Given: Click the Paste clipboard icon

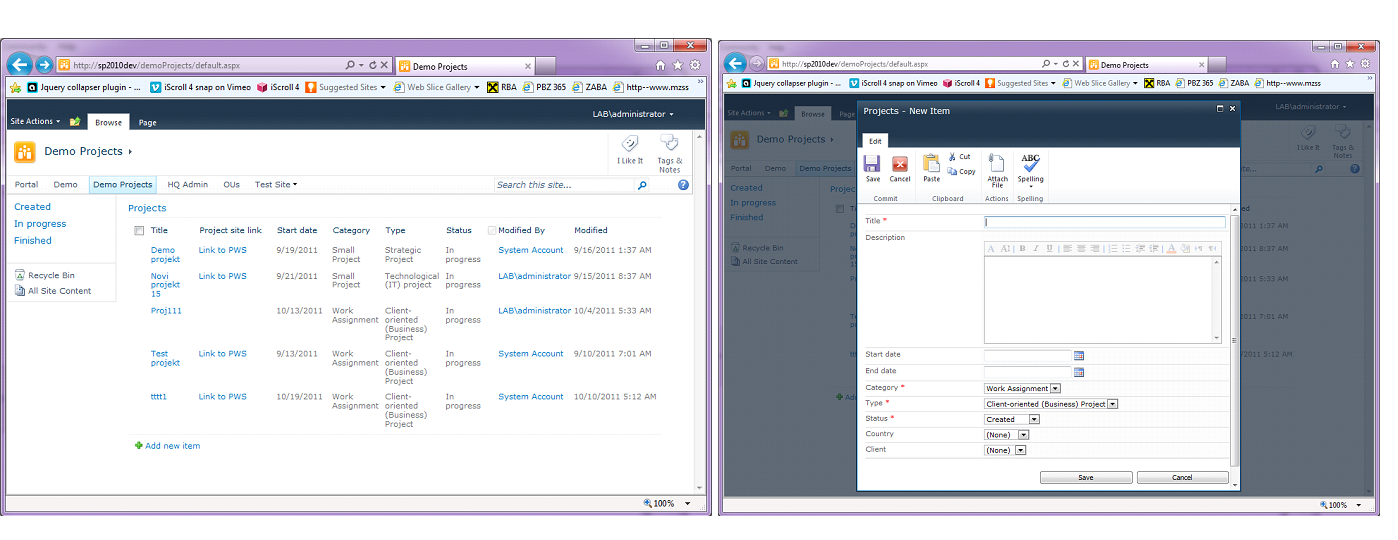Looking at the screenshot, I should tap(931, 166).
